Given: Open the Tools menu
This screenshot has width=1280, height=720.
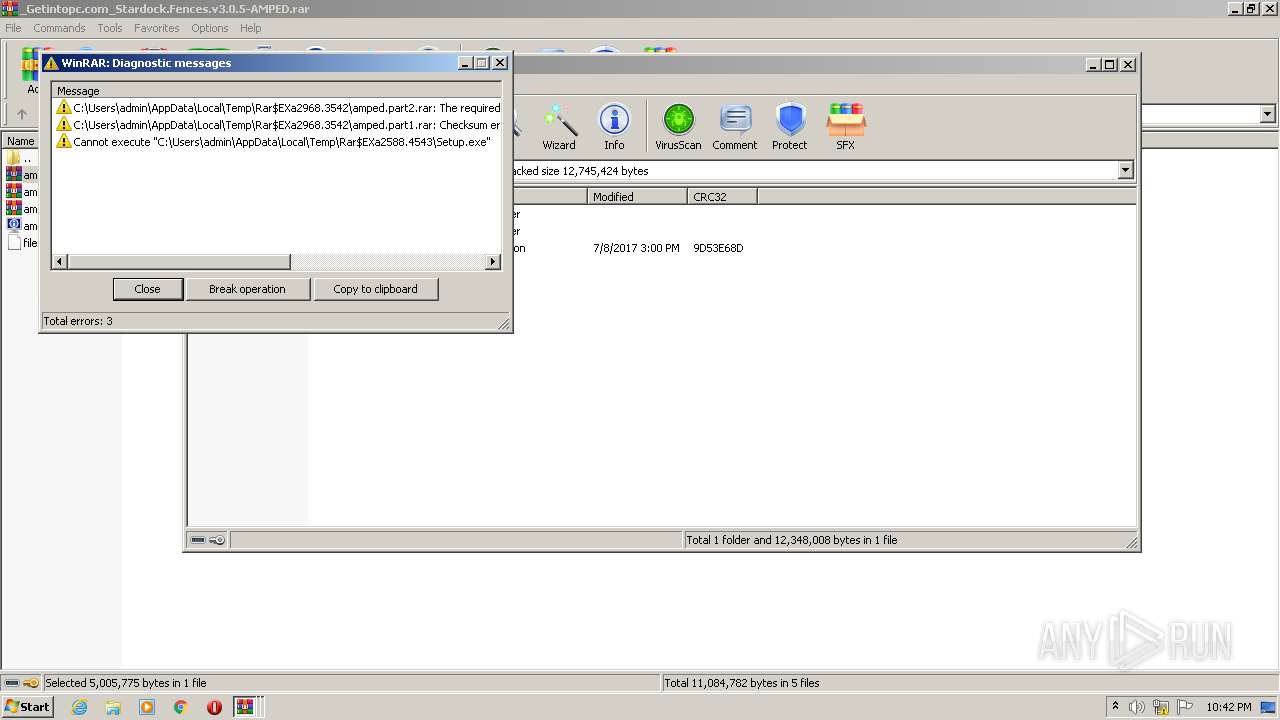Looking at the screenshot, I should pyautogui.click(x=110, y=28).
